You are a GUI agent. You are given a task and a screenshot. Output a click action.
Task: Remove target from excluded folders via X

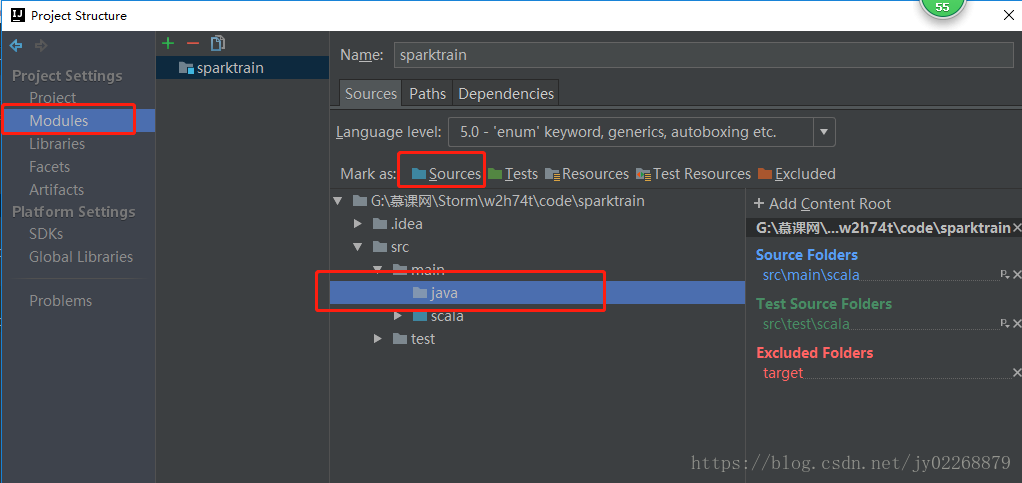tap(1016, 372)
